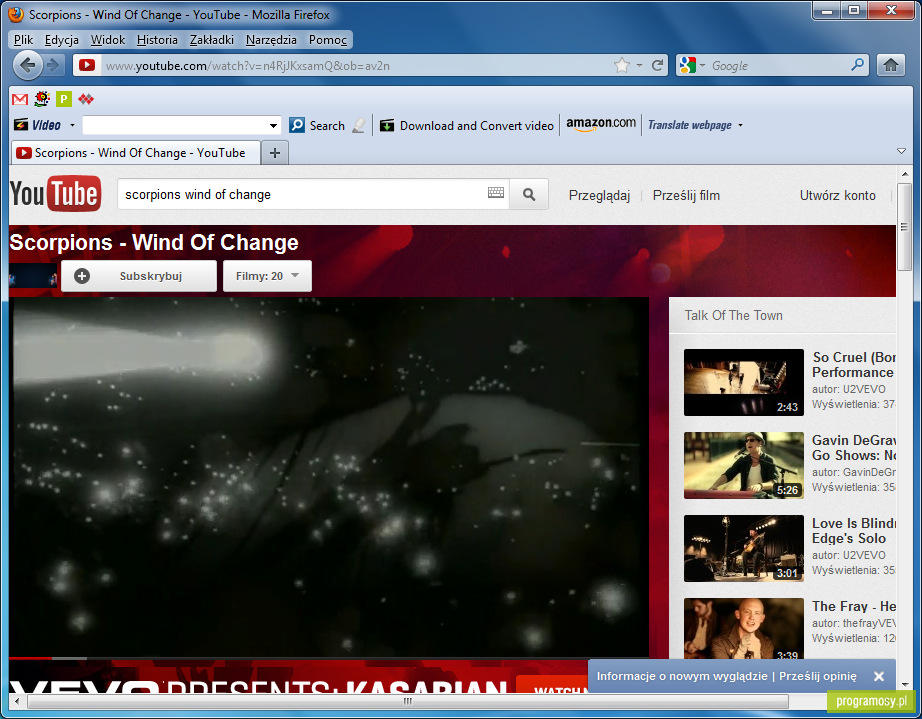Click the channel avatar beside Subskrybuj

(x=33, y=276)
